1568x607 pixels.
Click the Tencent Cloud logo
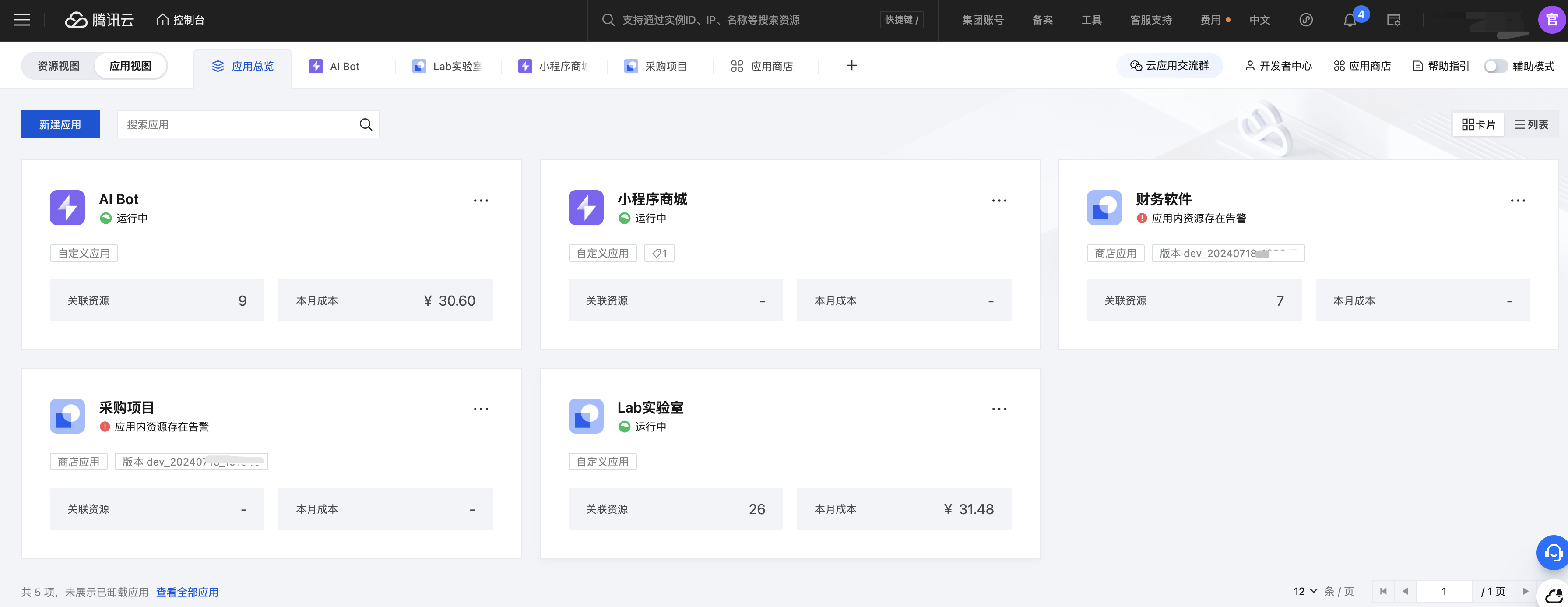pos(99,20)
